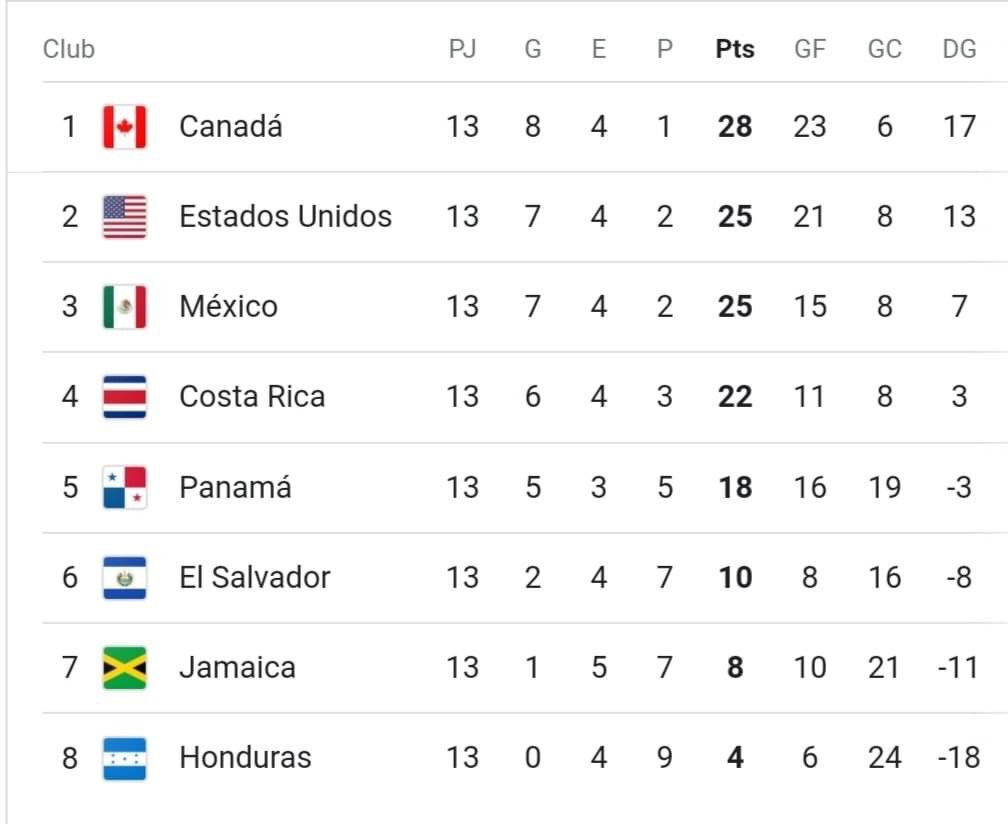Click the Canada flag icon
The image size is (1008, 824).
coord(125,127)
